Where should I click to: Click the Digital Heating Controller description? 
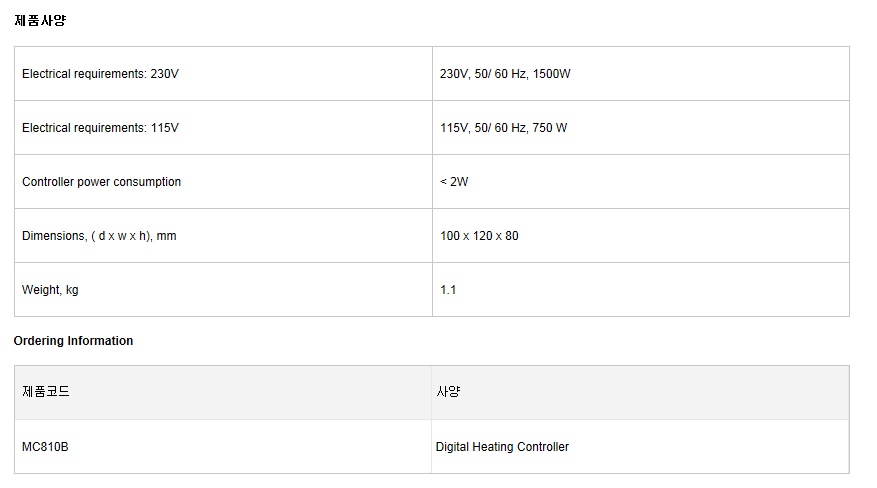[502, 447]
